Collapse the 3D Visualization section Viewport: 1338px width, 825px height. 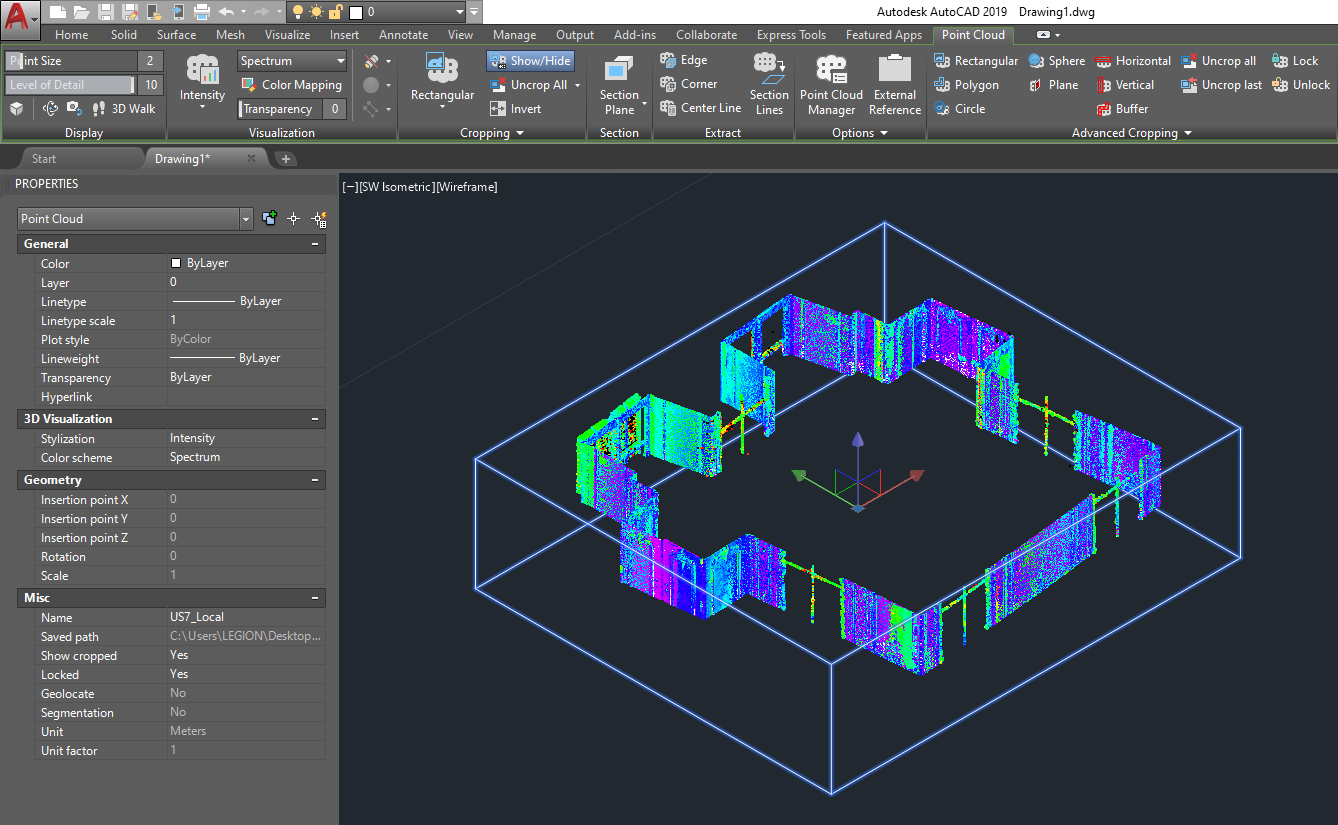pyautogui.click(x=315, y=419)
